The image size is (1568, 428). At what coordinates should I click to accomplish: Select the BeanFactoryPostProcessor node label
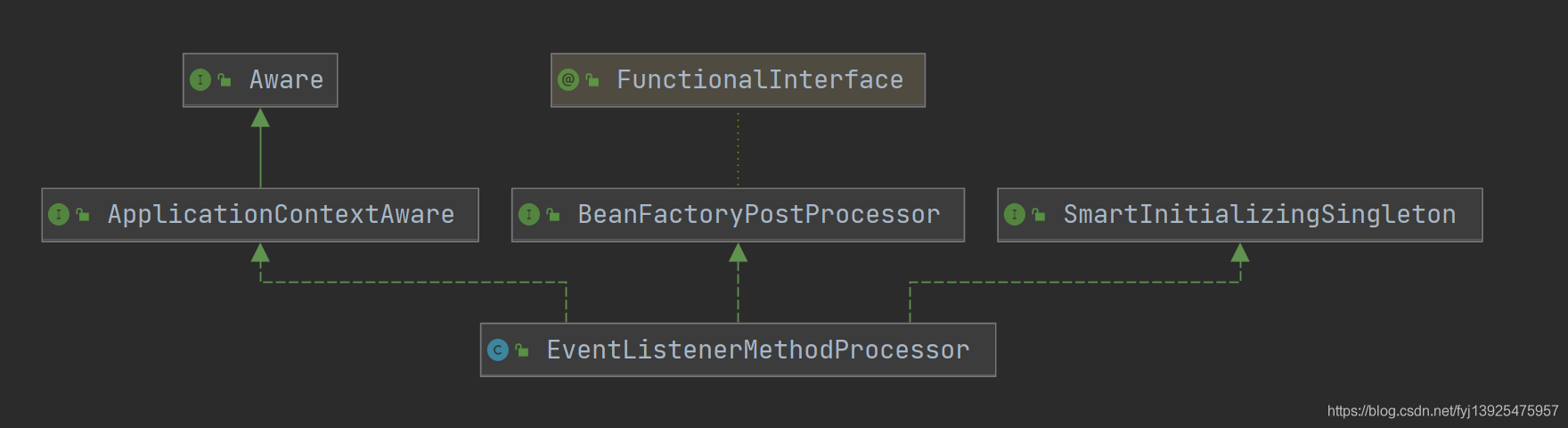pos(759,215)
